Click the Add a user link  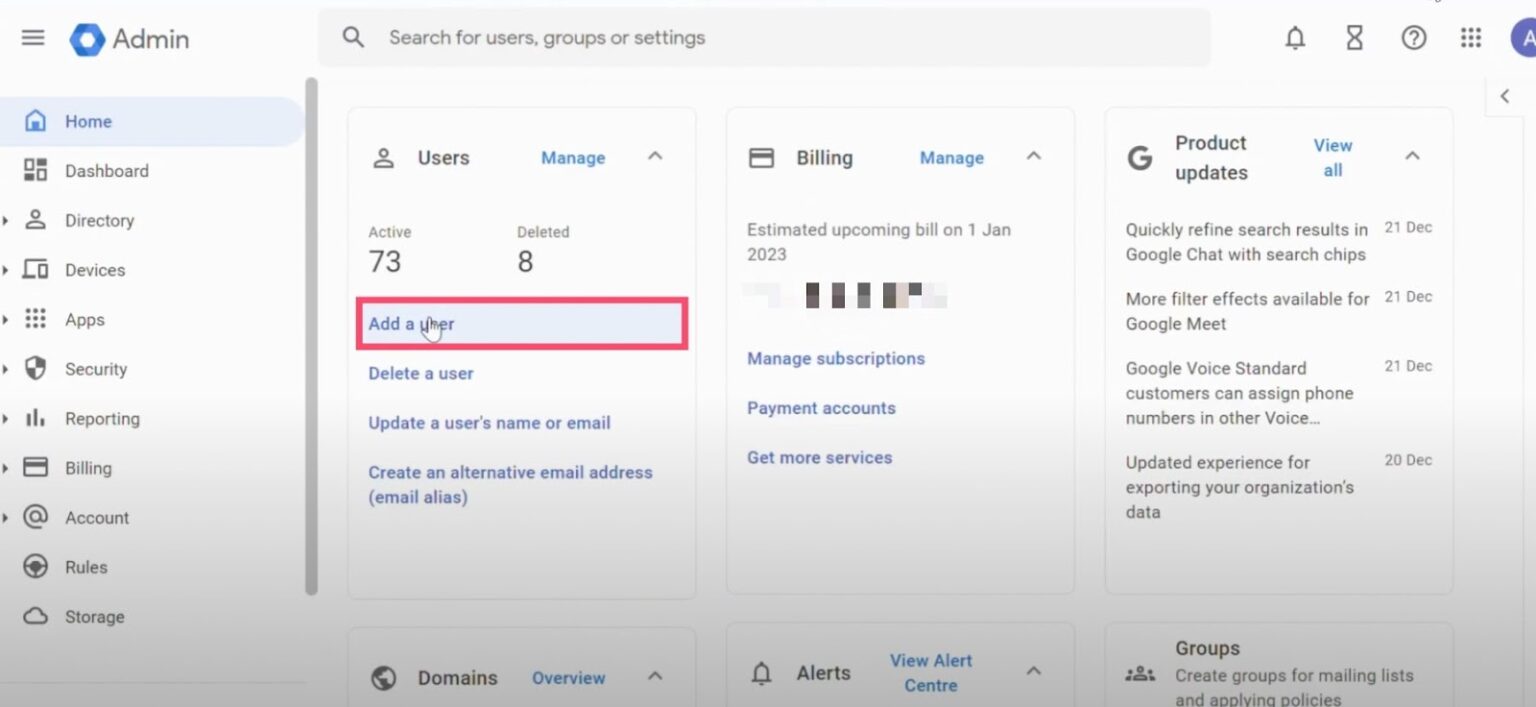tap(411, 323)
